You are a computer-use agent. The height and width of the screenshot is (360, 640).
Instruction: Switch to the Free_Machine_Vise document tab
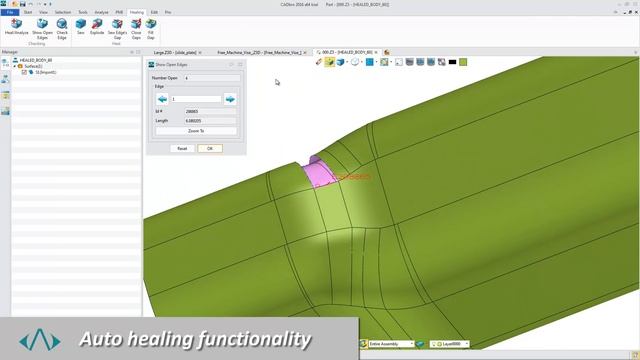(x=259, y=53)
